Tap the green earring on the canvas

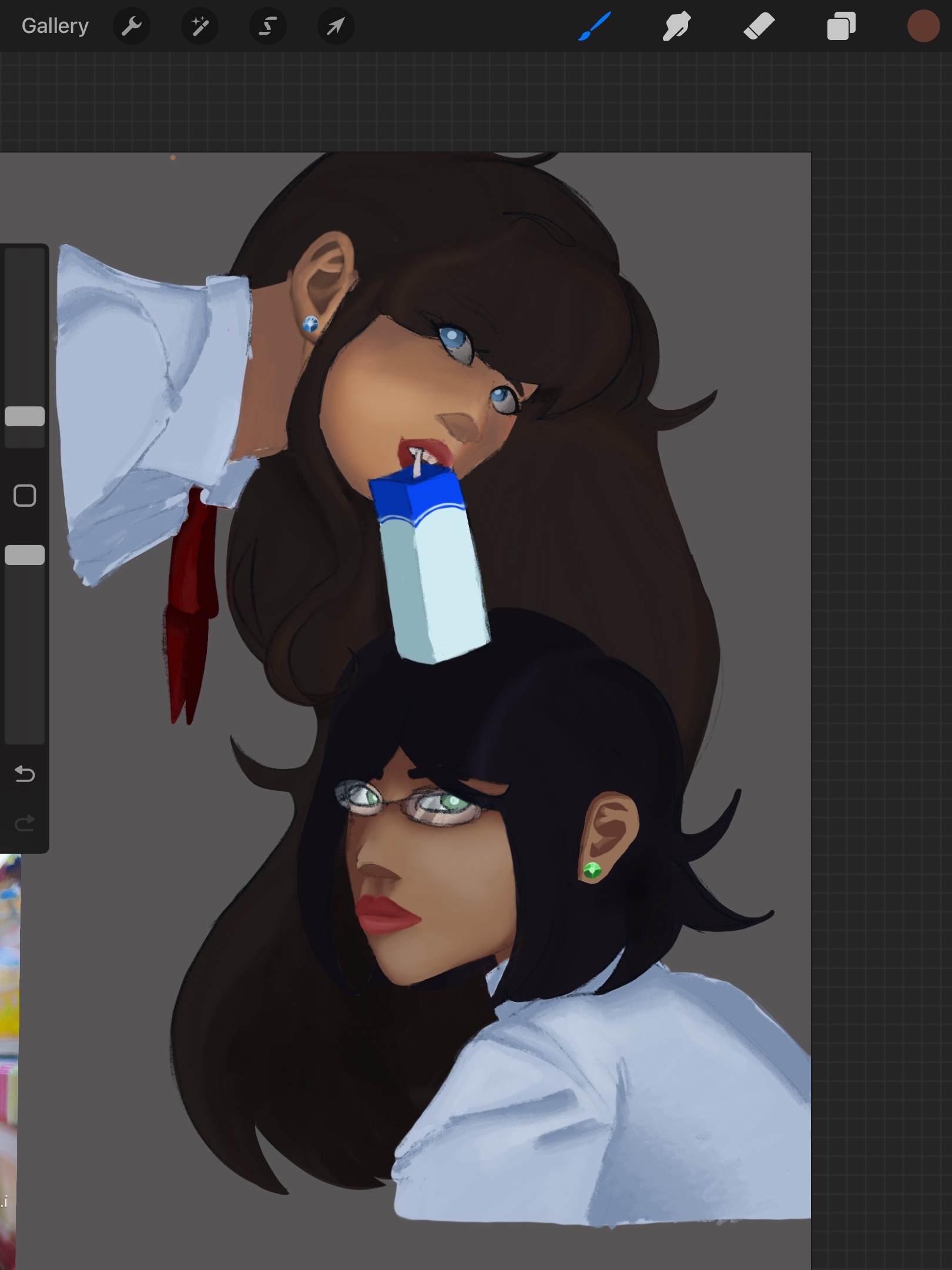coord(592,870)
